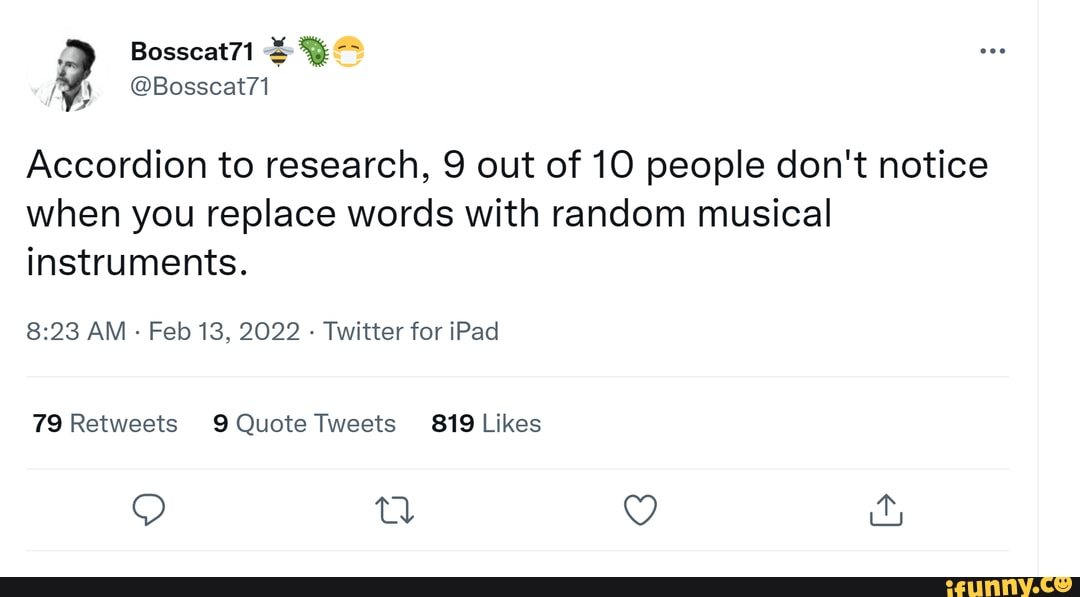Viewport: 1080px width, 597px height.
Task: Click the word instruments in the tweet
Action: point(133,262)
